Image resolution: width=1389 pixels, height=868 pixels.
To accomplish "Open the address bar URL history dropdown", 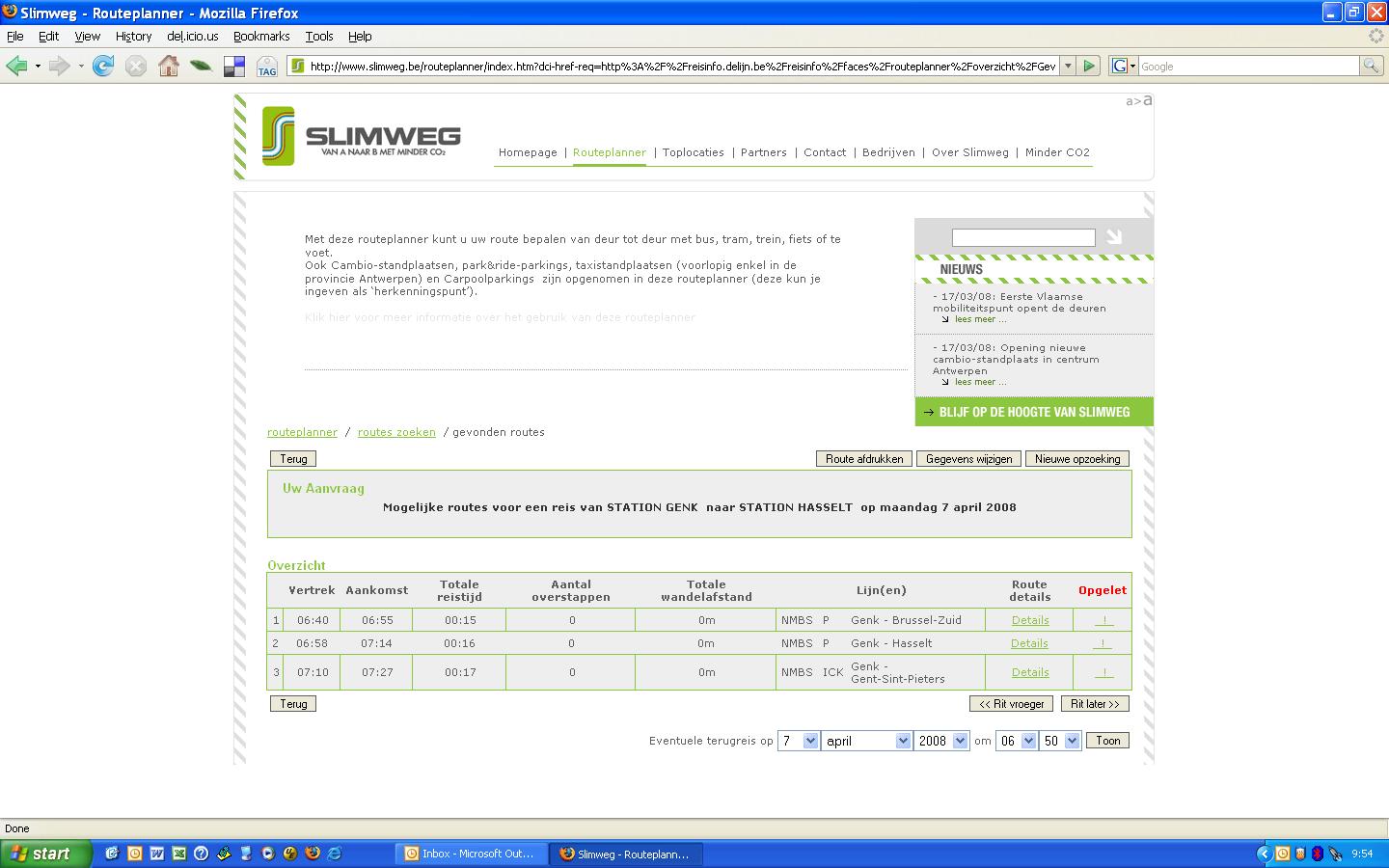I will tap(1067, 66).
